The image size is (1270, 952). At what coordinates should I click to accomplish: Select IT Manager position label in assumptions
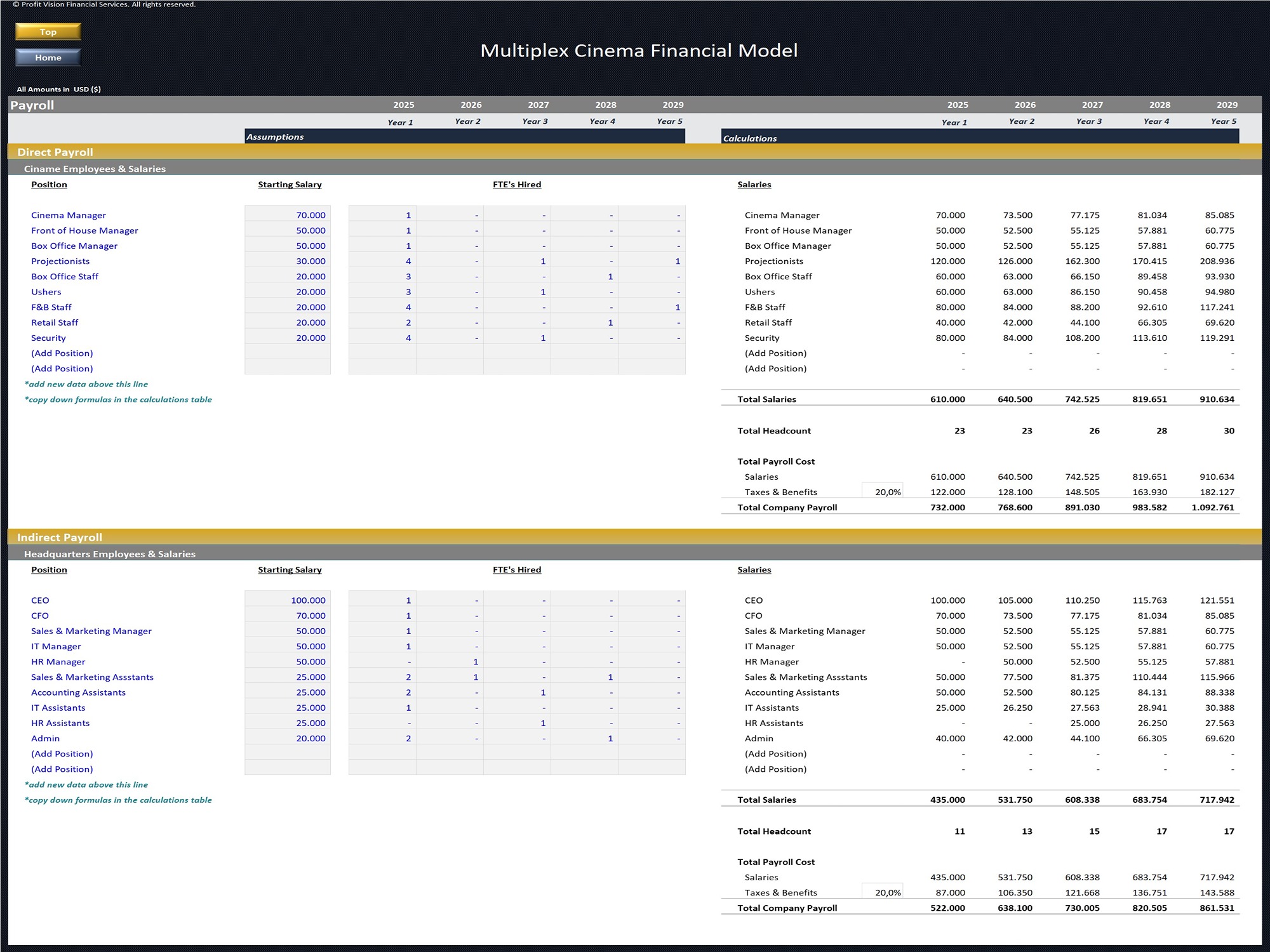point(56,646)
